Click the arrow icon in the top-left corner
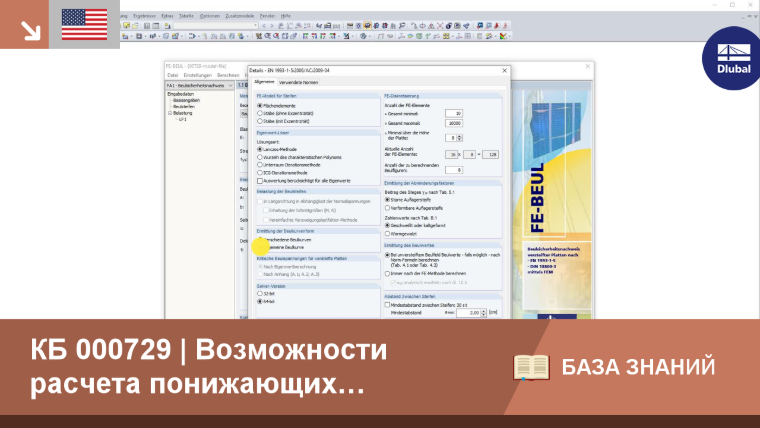The width and height of the screenshot is (760, 428). (30, 31)
